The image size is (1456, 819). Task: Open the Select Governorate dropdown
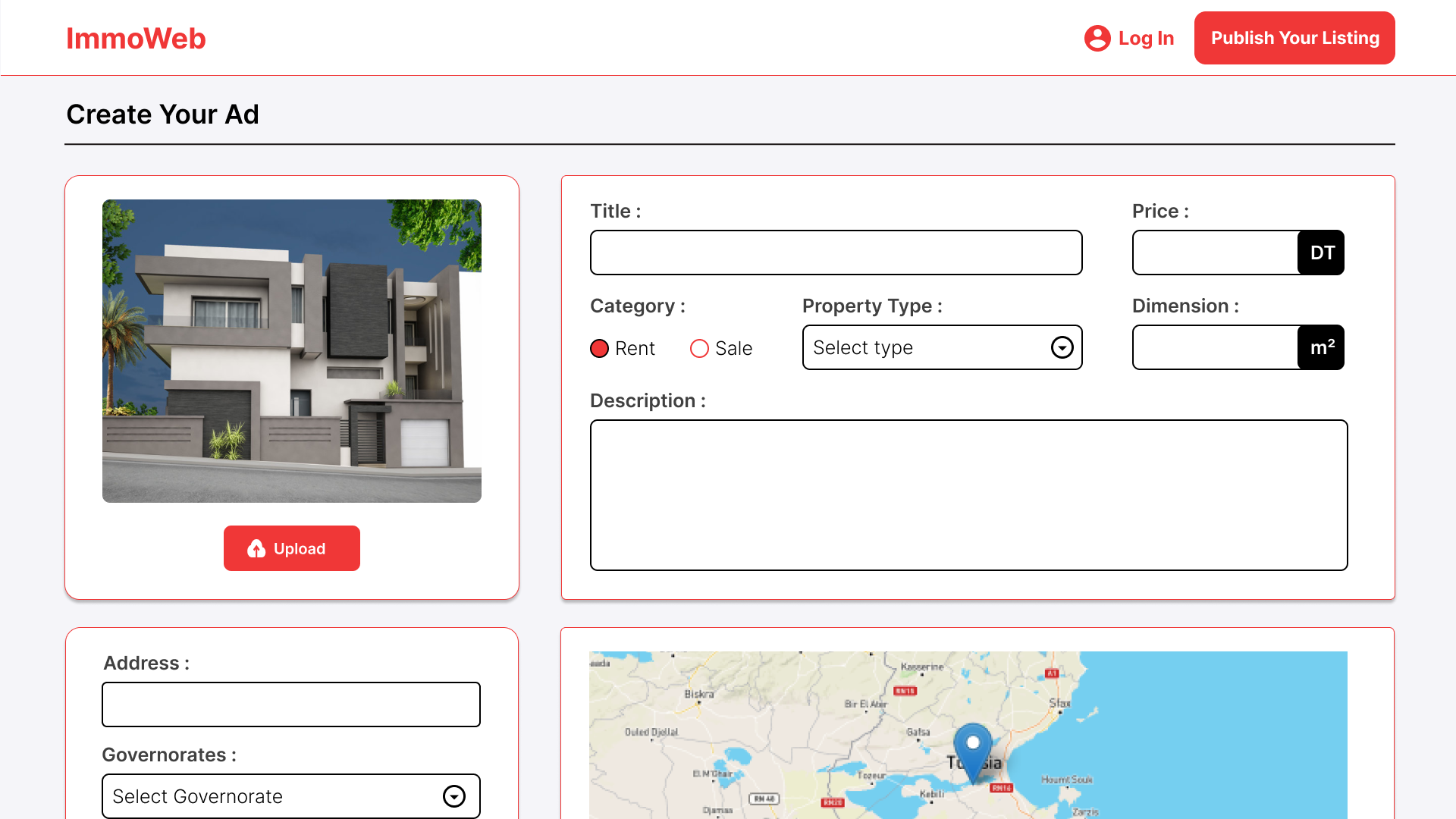point(291,796)
